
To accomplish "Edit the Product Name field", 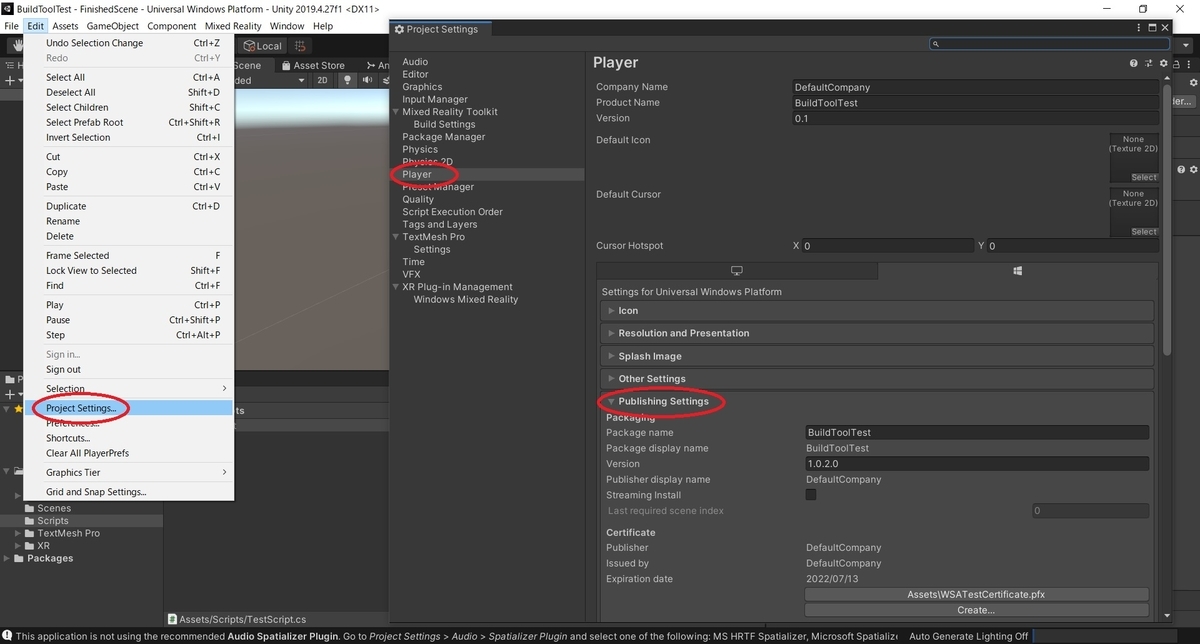I will point(975,103).
